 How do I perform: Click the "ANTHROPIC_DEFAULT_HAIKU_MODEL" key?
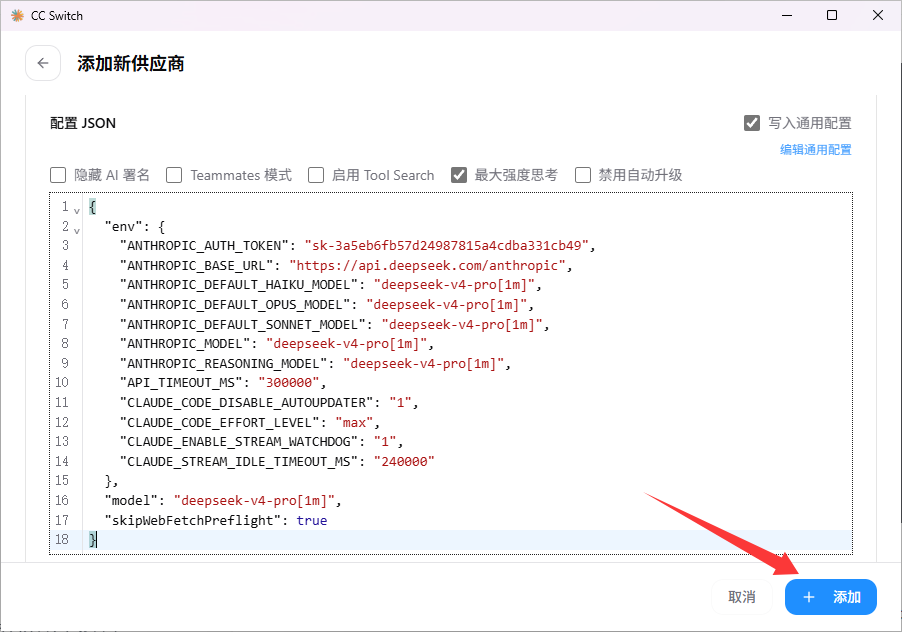pyautogui.click(x=239, y=285)
